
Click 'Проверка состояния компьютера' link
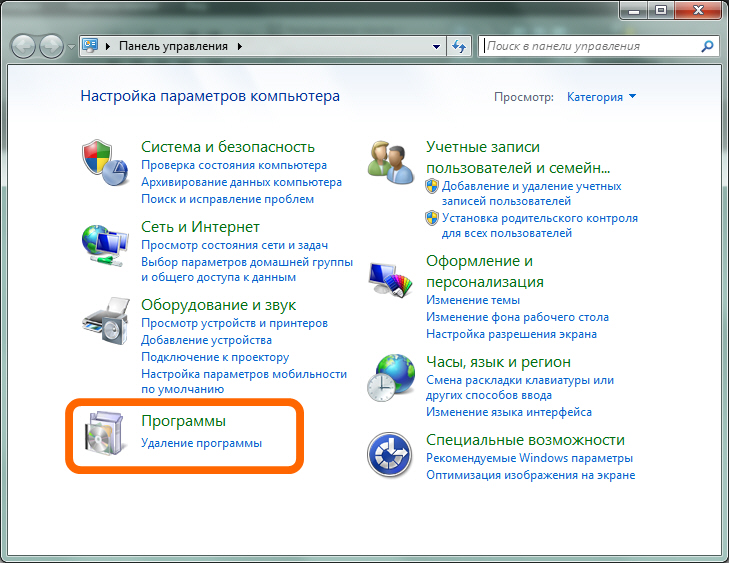[x=234, y=165]
